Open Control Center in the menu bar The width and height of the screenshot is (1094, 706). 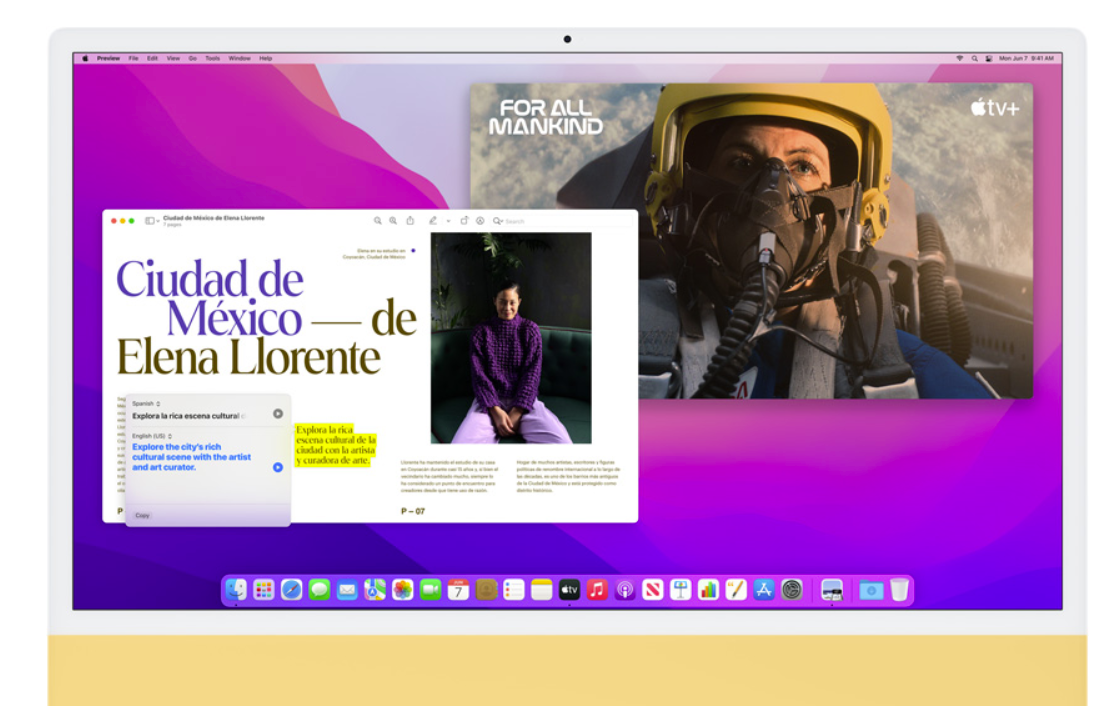(989, 59)
